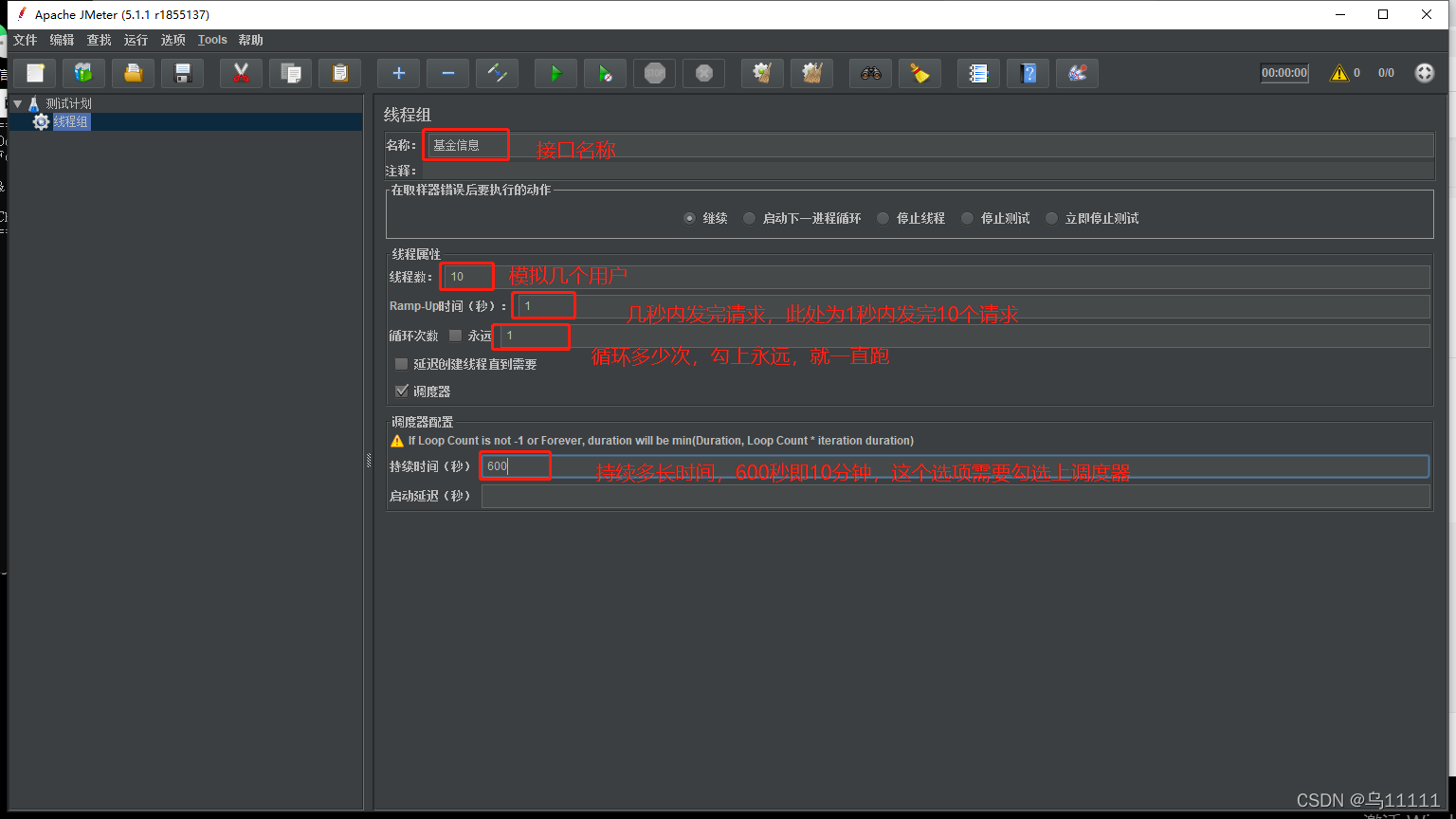Select 线程组 node in the tree

coord(71,121)
